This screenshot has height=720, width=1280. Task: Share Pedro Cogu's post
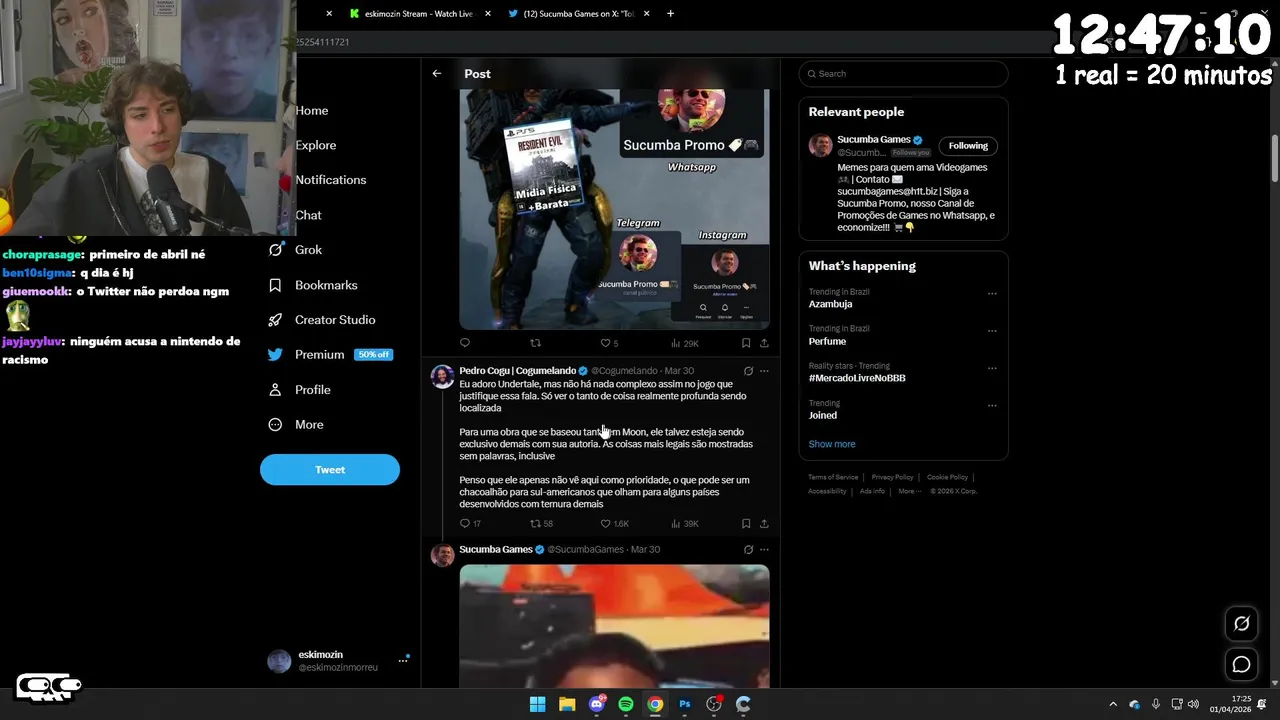[x=764, y=524]
